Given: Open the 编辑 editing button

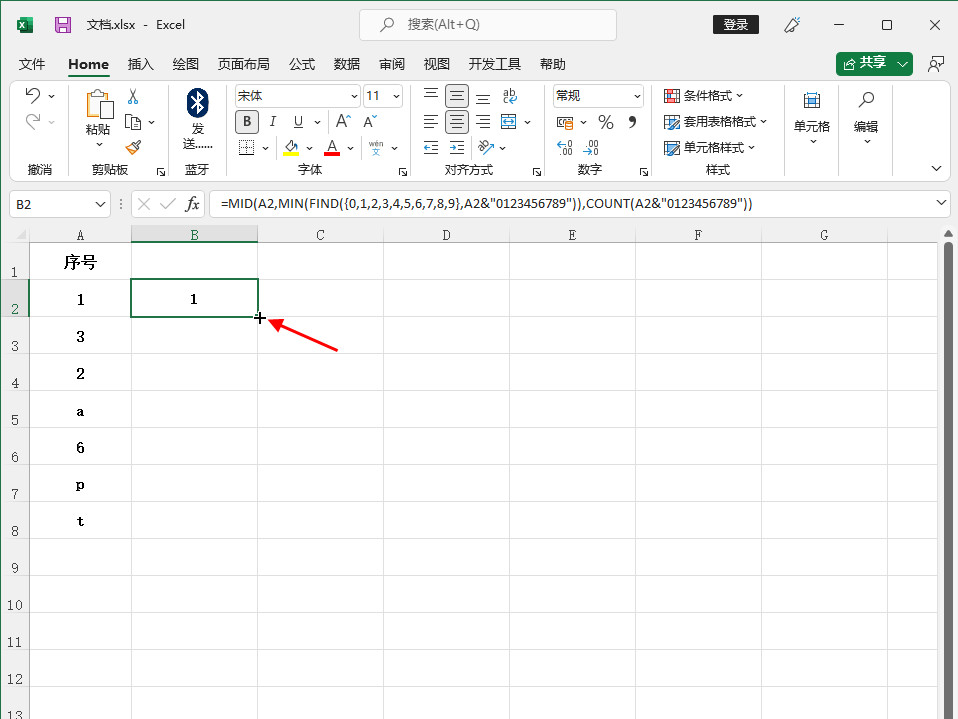Looking at the screenshot, I should coord(866,117).
